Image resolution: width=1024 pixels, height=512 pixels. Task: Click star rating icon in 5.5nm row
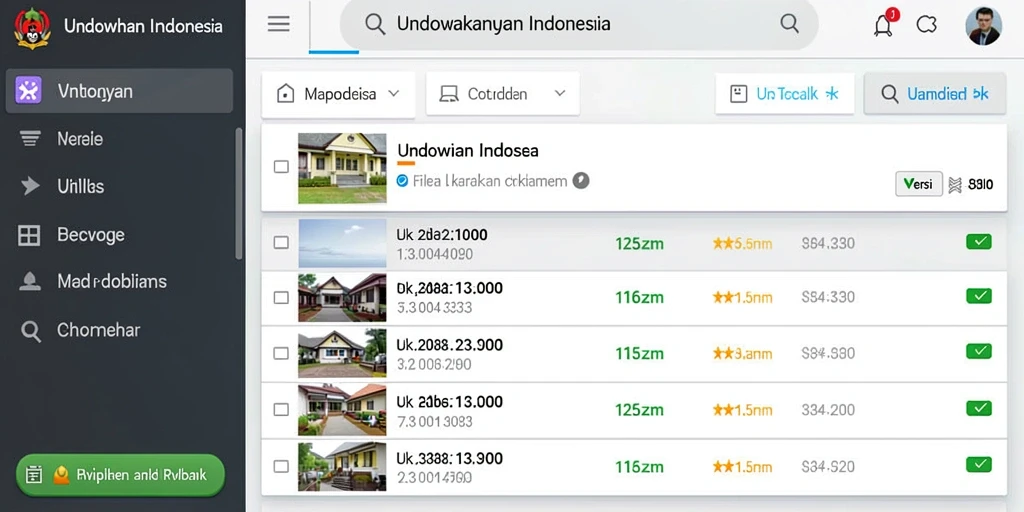(723, 244)
